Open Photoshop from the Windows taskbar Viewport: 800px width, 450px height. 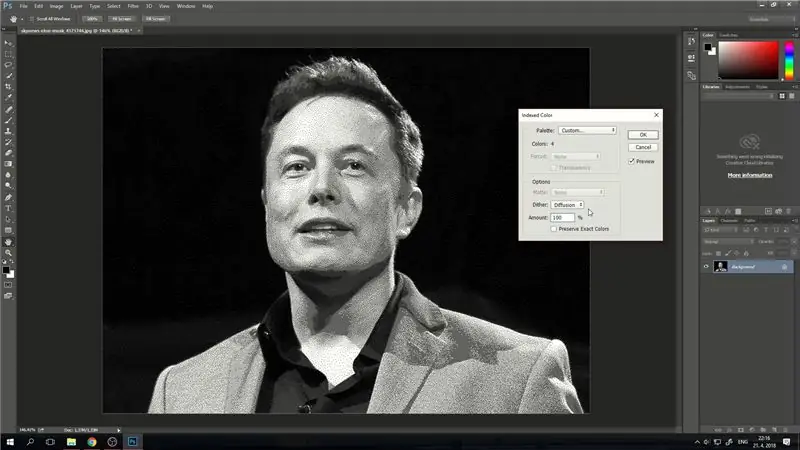(132, 441)
